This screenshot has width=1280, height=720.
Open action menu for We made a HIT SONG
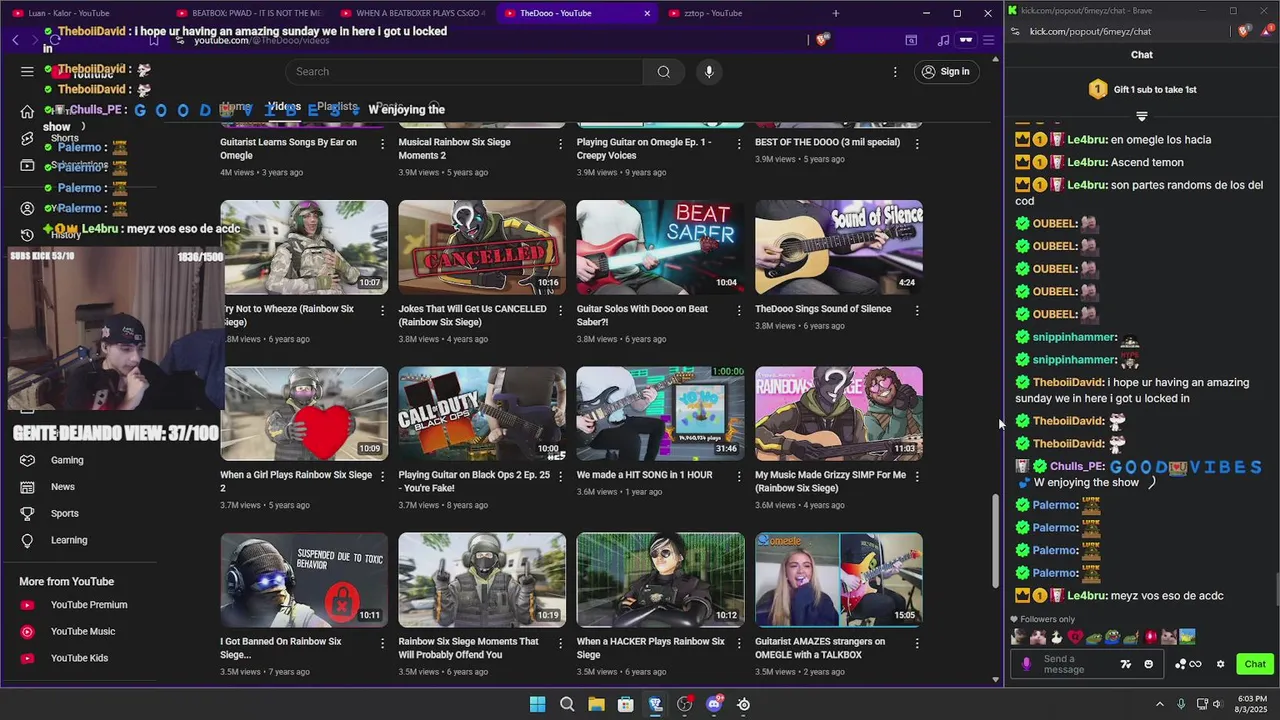point(739,476)
